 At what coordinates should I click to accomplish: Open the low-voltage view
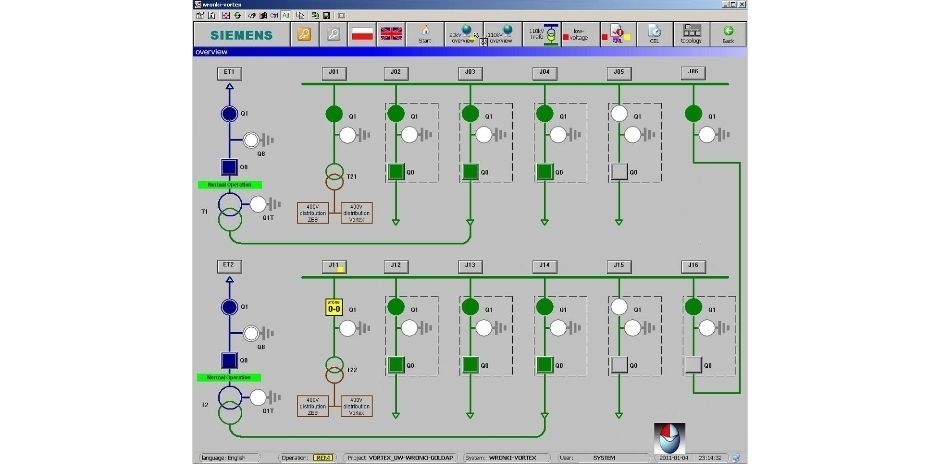pos(577,35)
